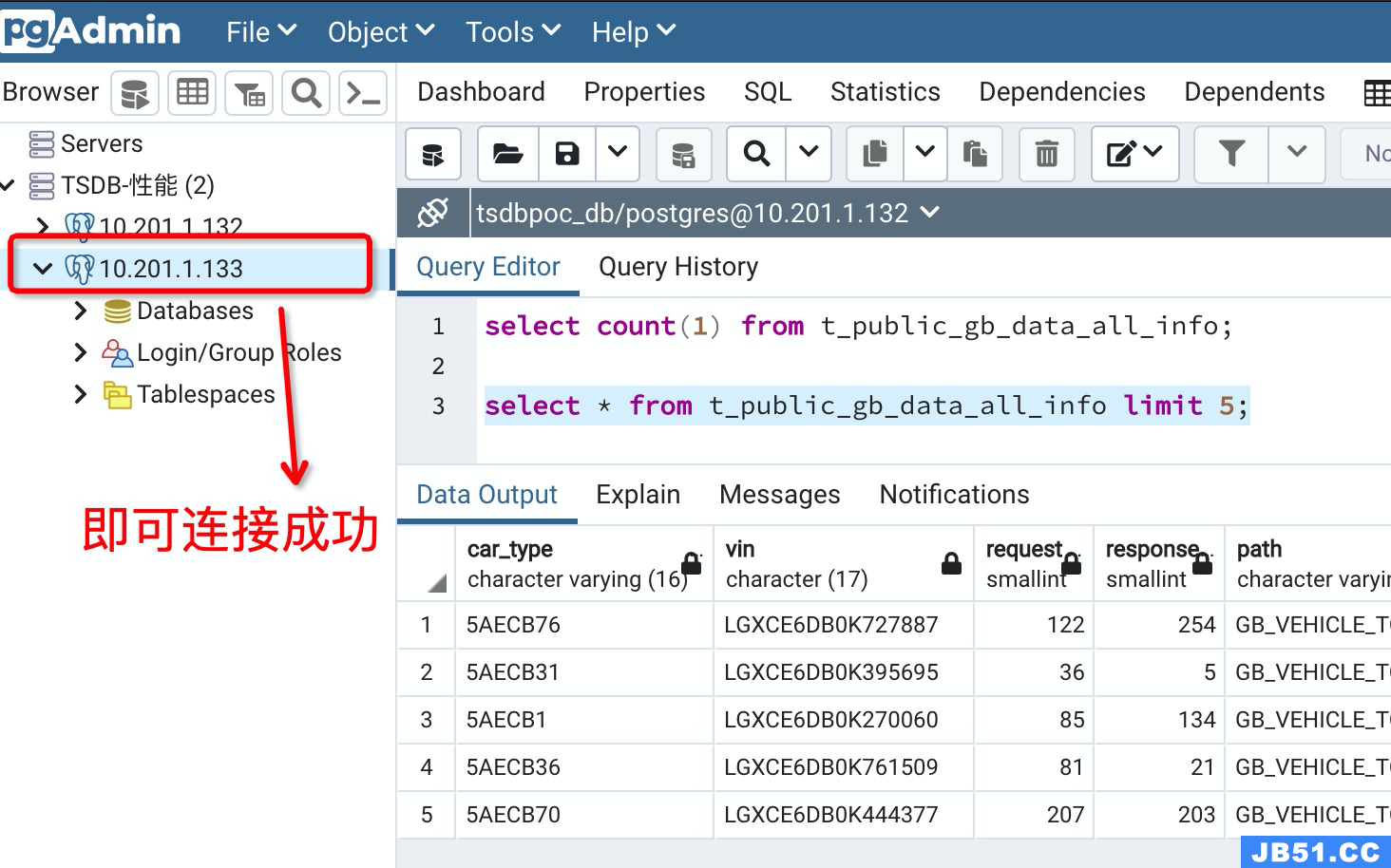The width and height of the screenshot is (1391, 868).
Task: Expand the Login/Group Roles node
Action: point(81,352)
